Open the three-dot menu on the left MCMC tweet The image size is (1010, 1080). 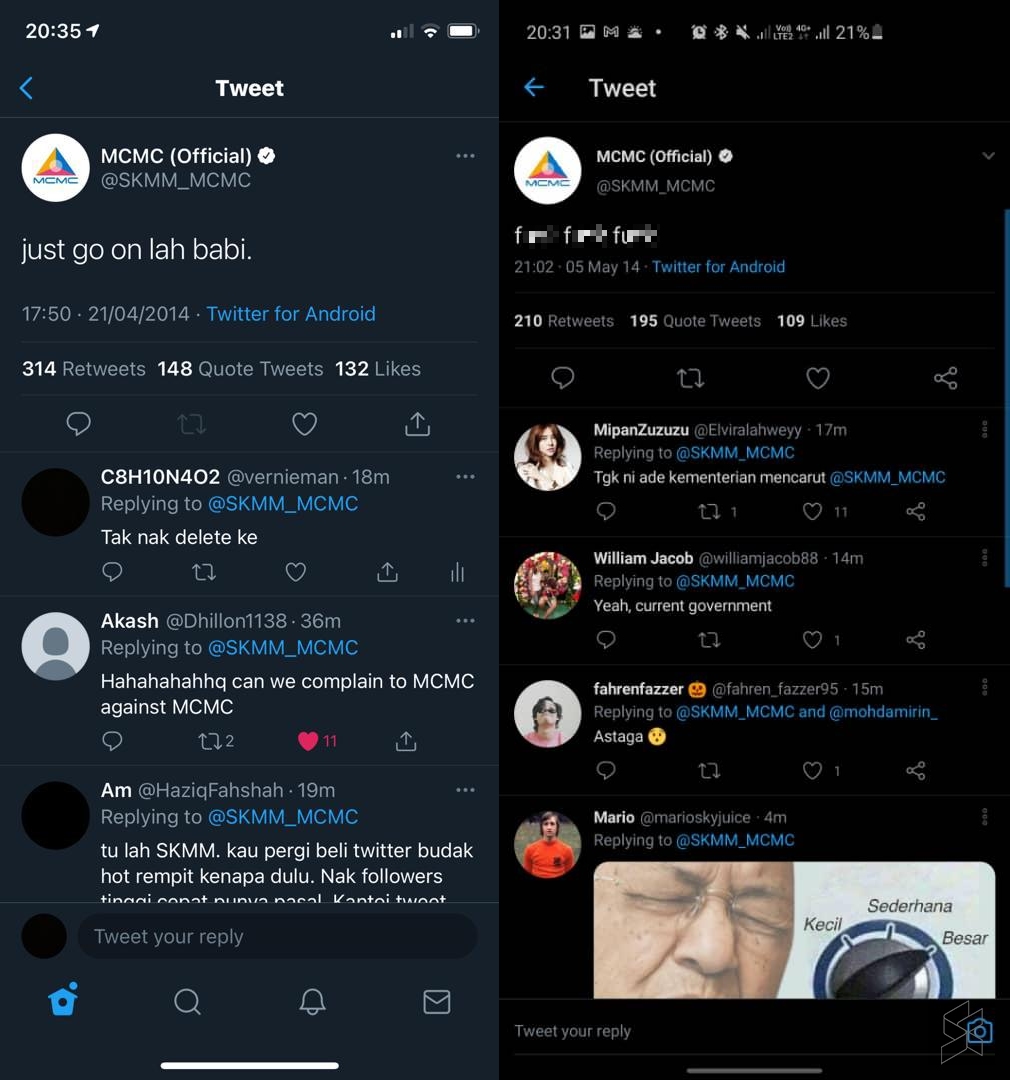point(465,156)
